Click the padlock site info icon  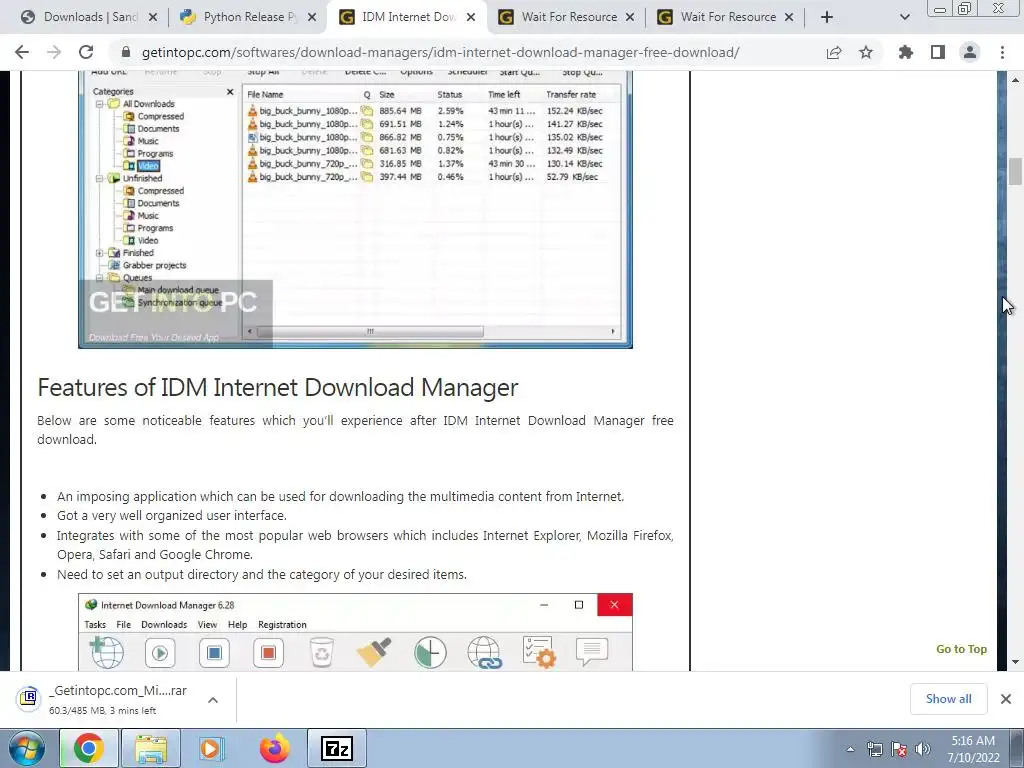(x=126, y=52)
